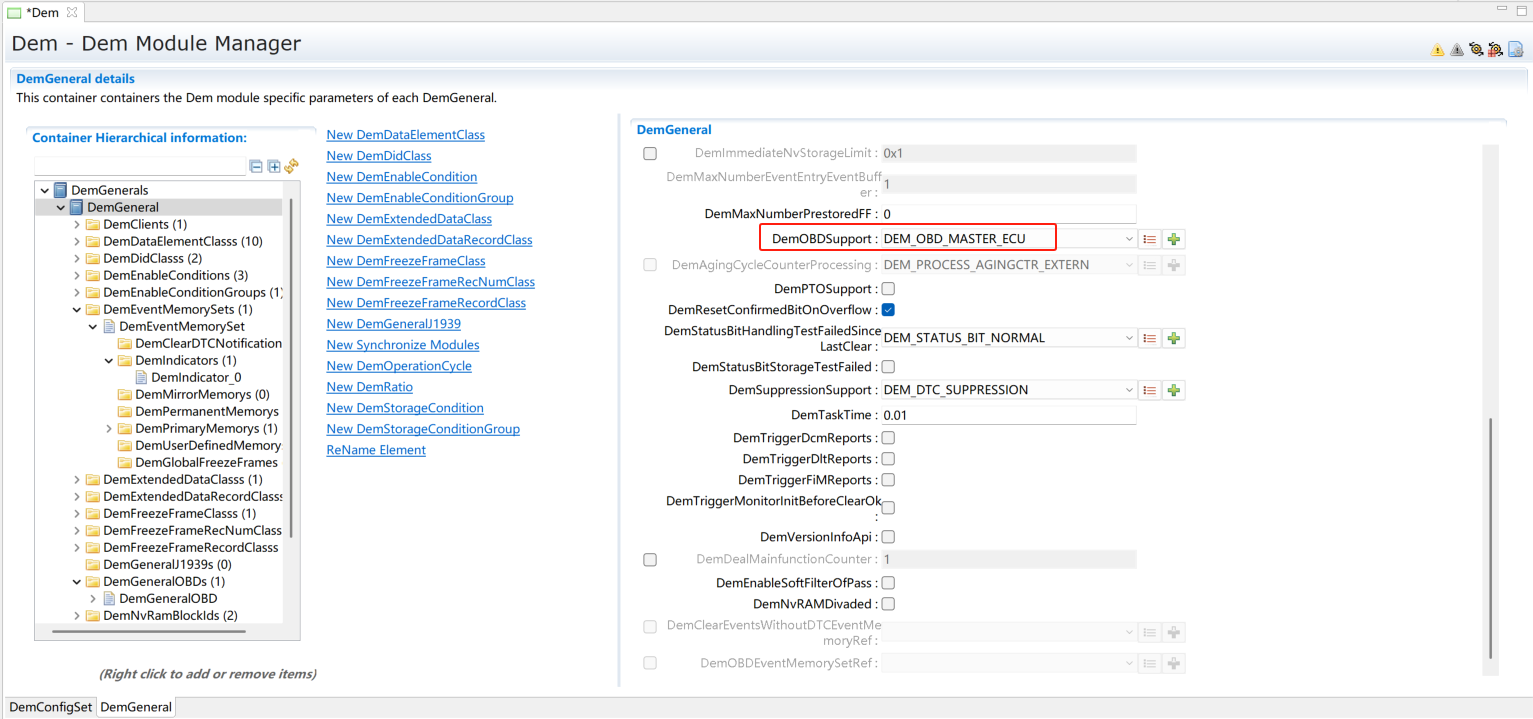This screenshot has width=1533, height=719.
Task: Click the yellow warning triangle icon
Action: [1437, 49]
